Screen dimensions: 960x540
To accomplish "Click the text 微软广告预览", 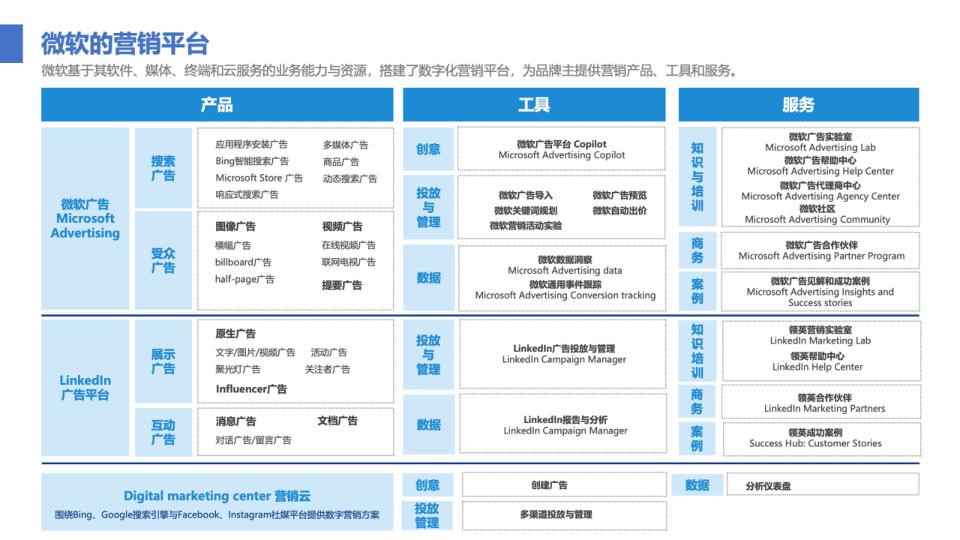I will 620,195.
